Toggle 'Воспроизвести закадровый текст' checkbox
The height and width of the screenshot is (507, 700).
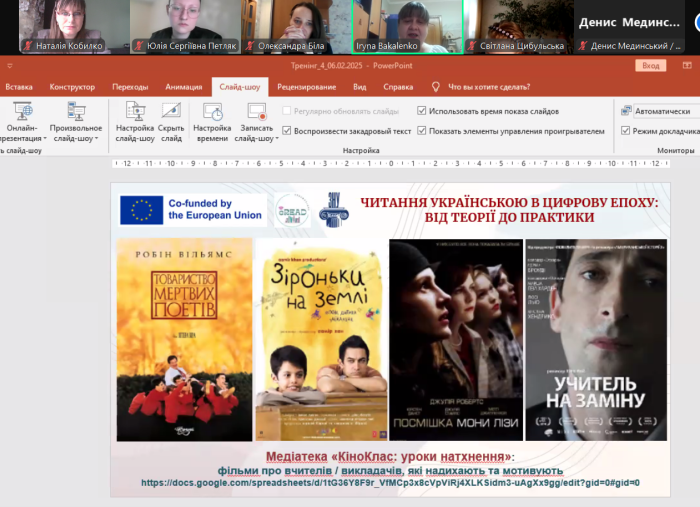click(287, 131)
